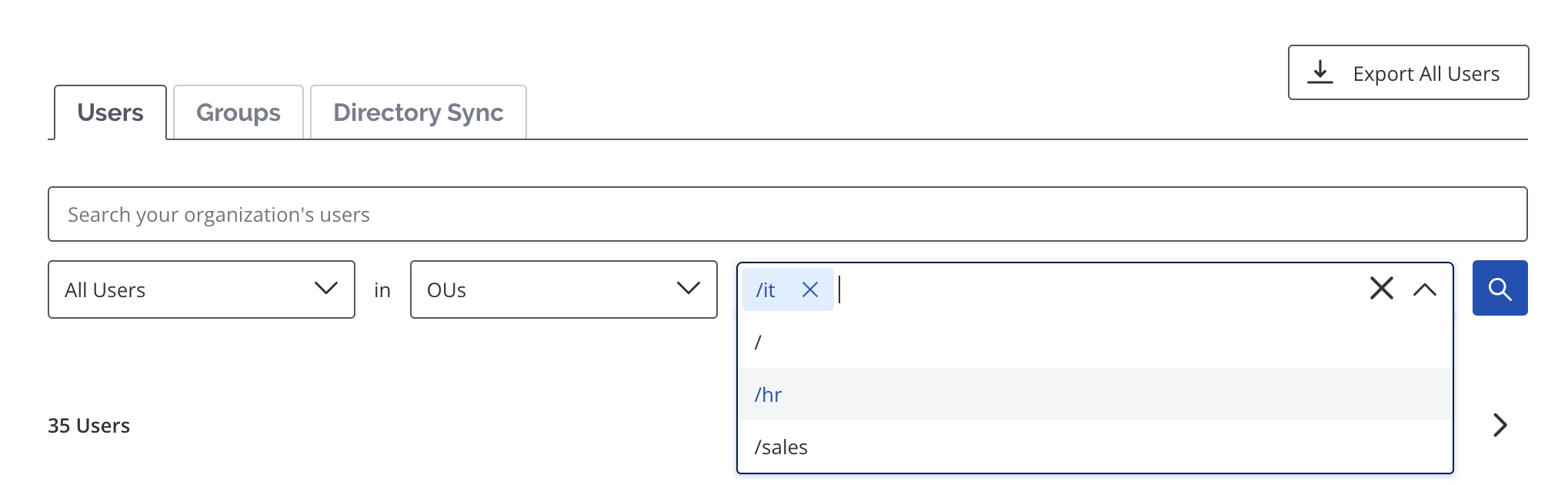The image size is (1568, 485).
Task: Select the /it tag label
Action: [x=766, y=289]
